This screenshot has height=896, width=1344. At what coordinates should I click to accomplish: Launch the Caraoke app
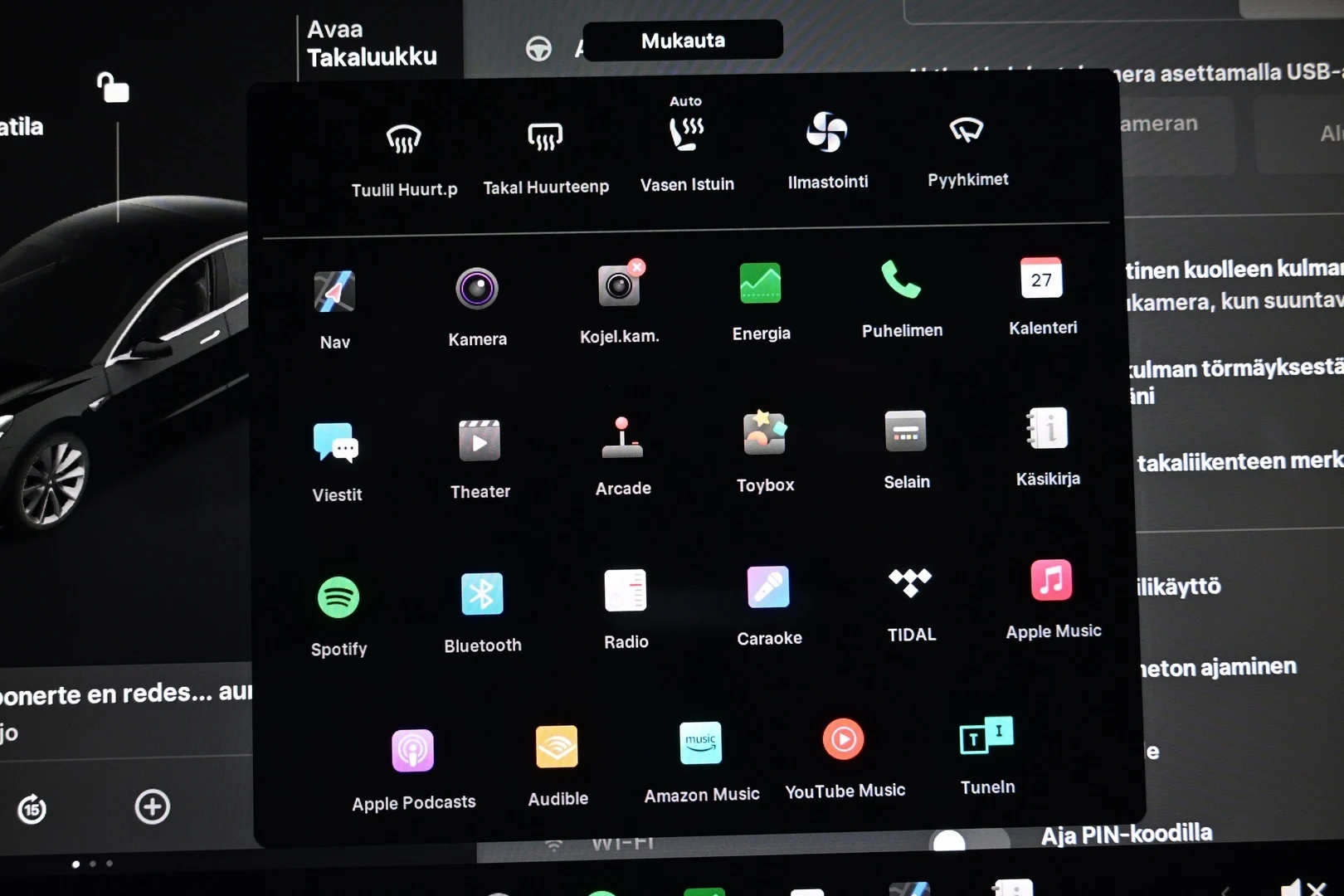click(x=768, y=587)
